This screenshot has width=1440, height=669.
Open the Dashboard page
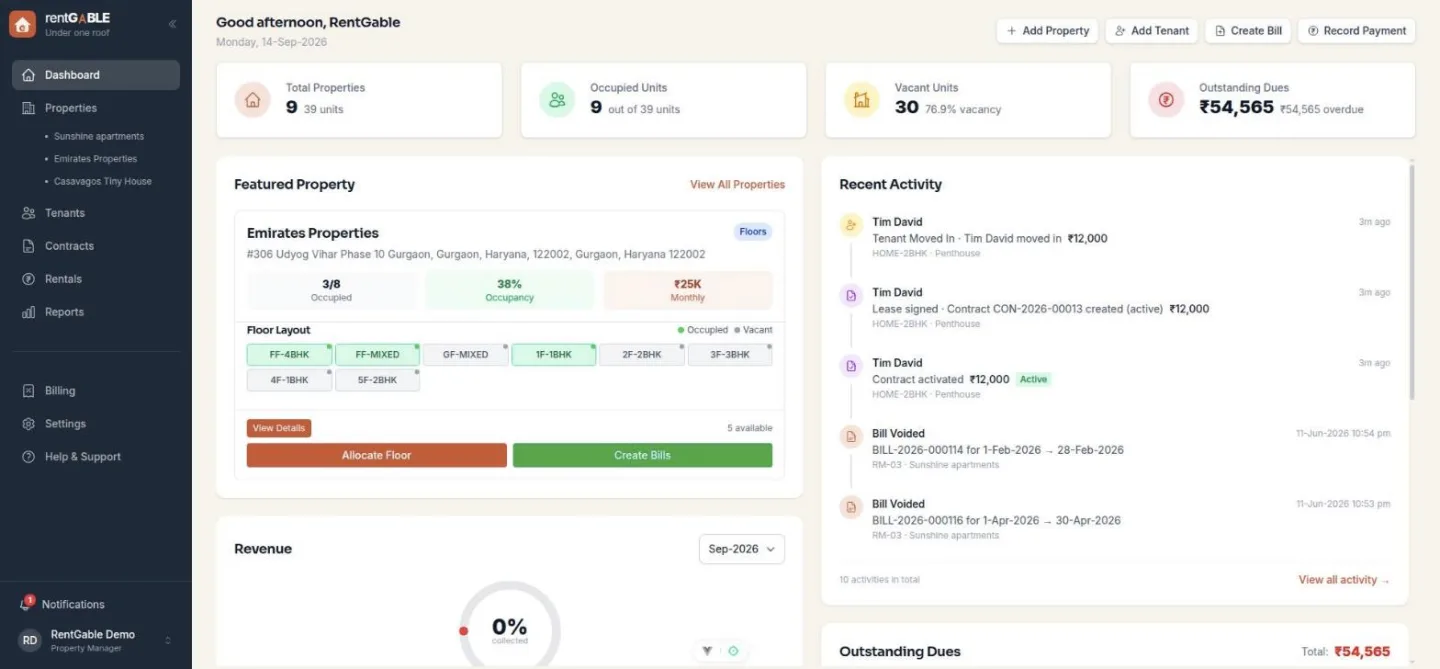click(96, 75)
